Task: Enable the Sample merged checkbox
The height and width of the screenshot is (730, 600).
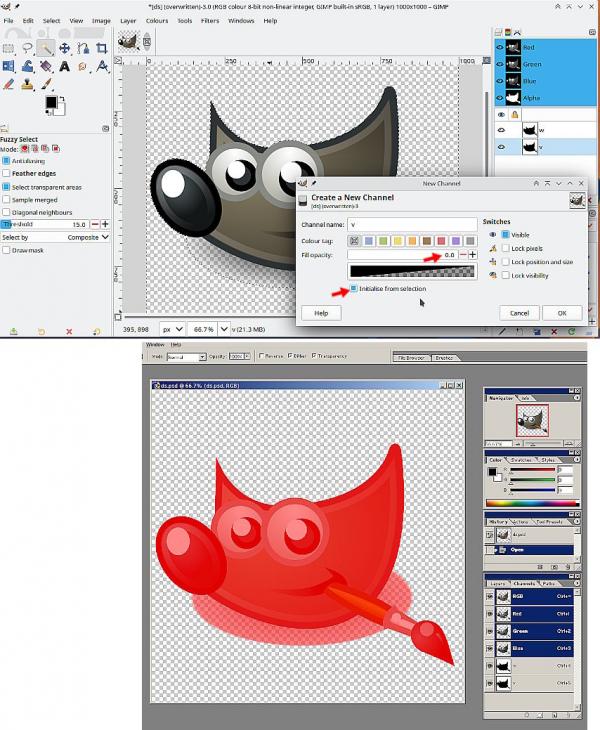Action: pyautogui.click(x=6, y=199)
